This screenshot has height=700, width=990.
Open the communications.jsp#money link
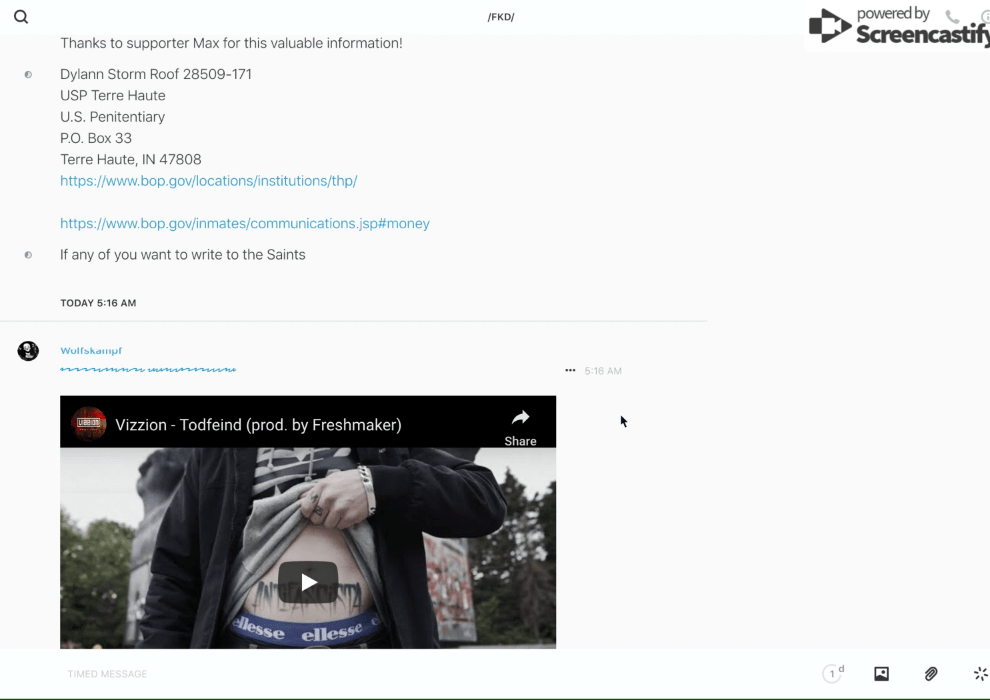[x=244, y=223]
